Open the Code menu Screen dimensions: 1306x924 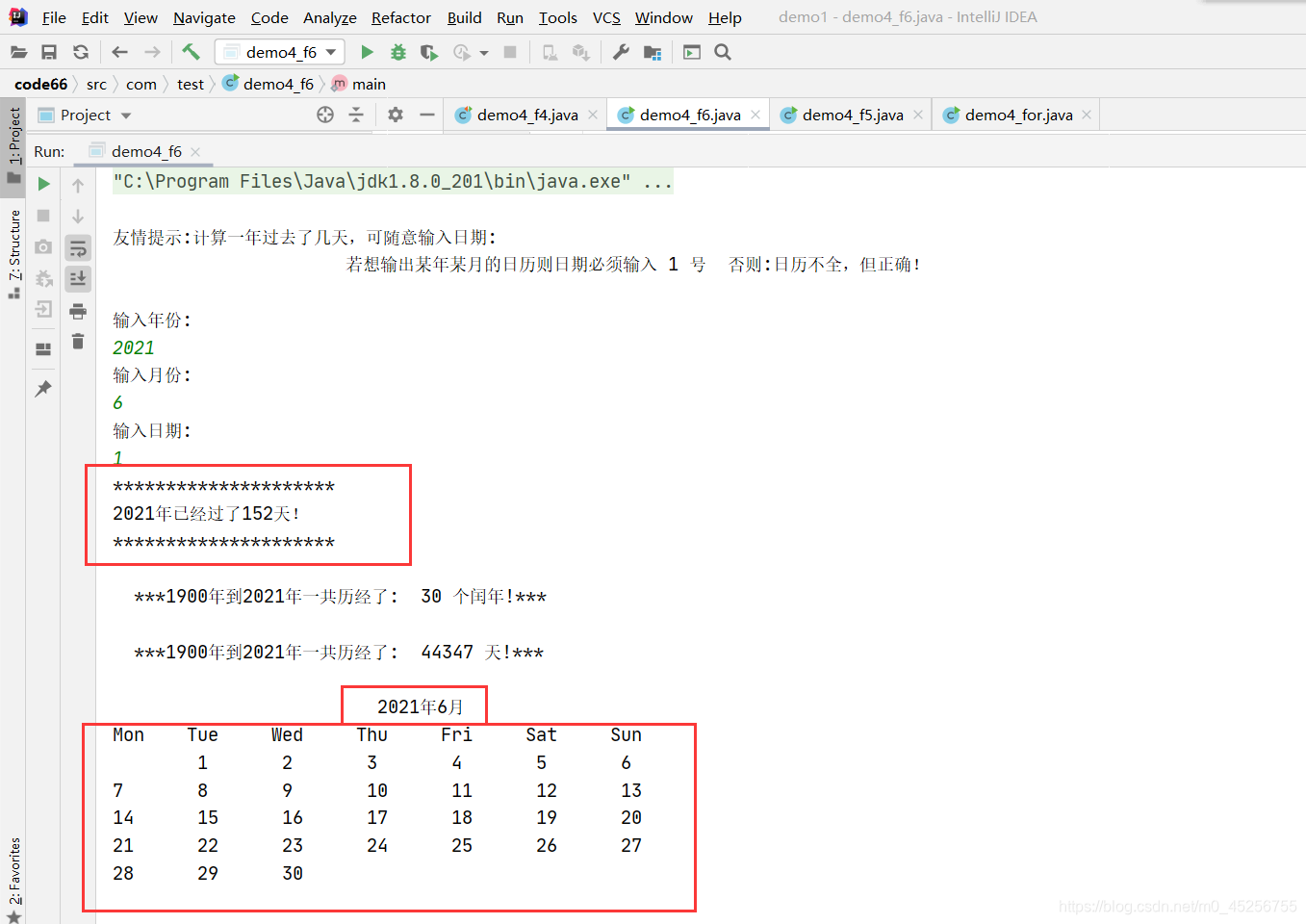[x=269, y=17]
